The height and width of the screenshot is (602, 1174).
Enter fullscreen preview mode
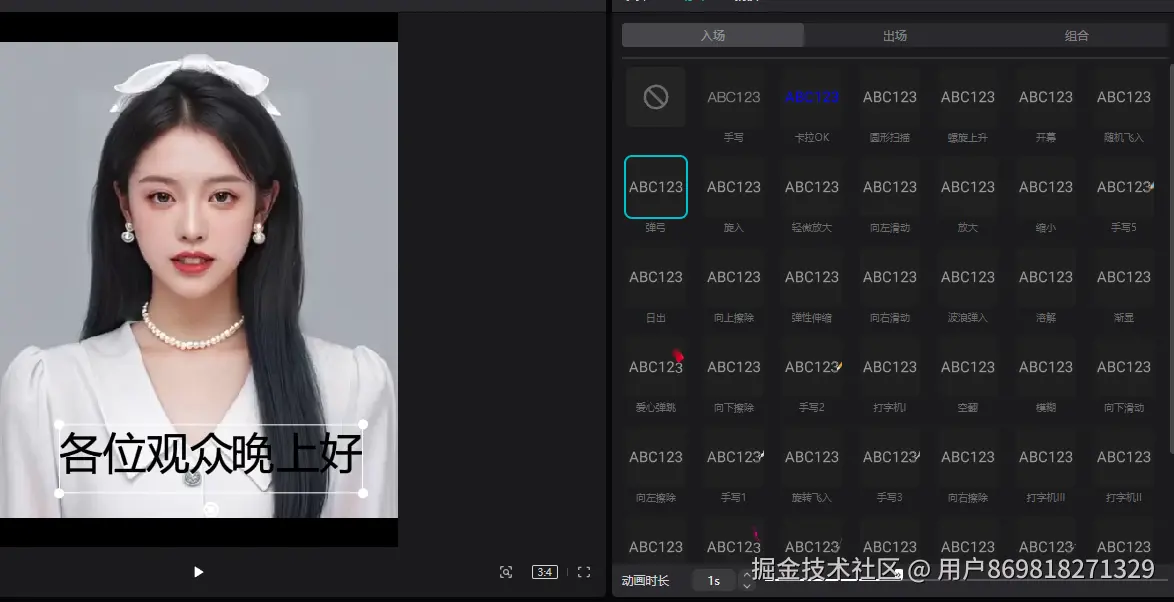582,571
